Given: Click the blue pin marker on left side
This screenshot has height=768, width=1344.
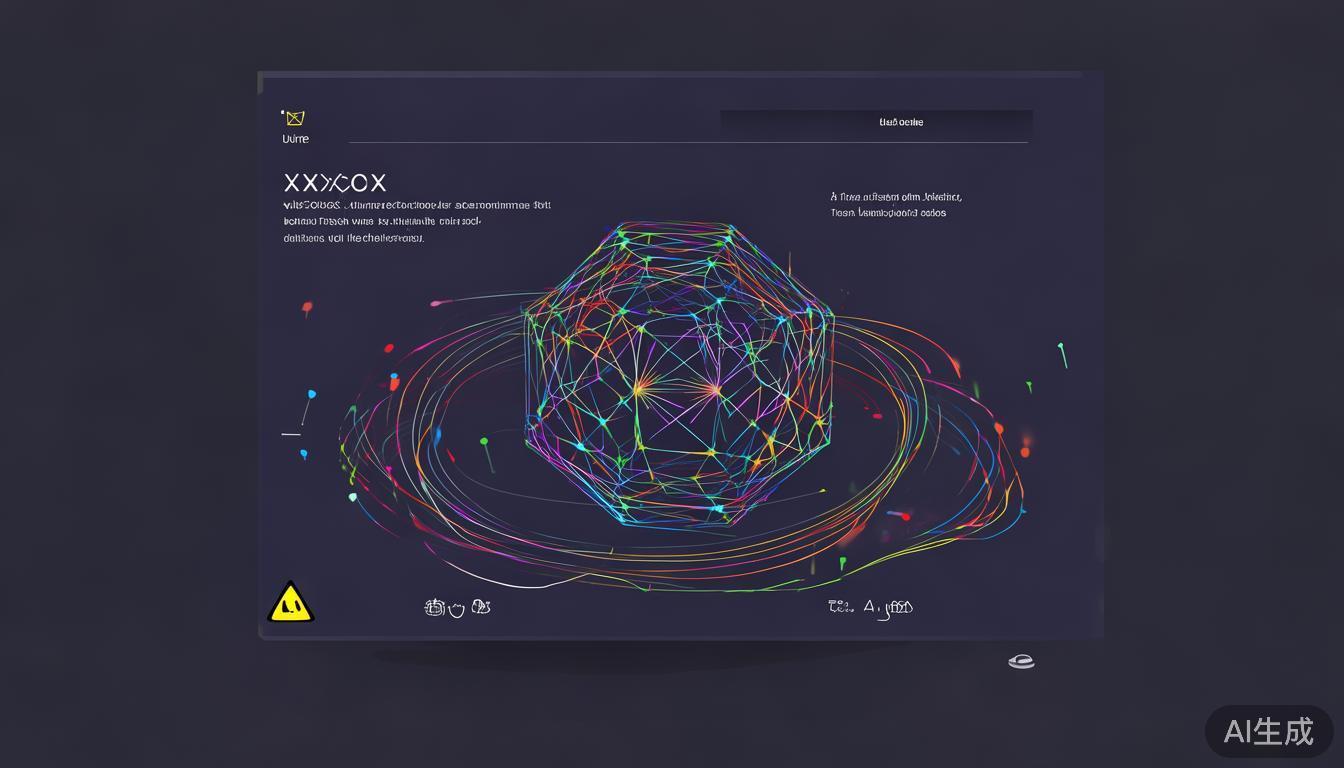Looking at the screenshot, I should (309, 402).
